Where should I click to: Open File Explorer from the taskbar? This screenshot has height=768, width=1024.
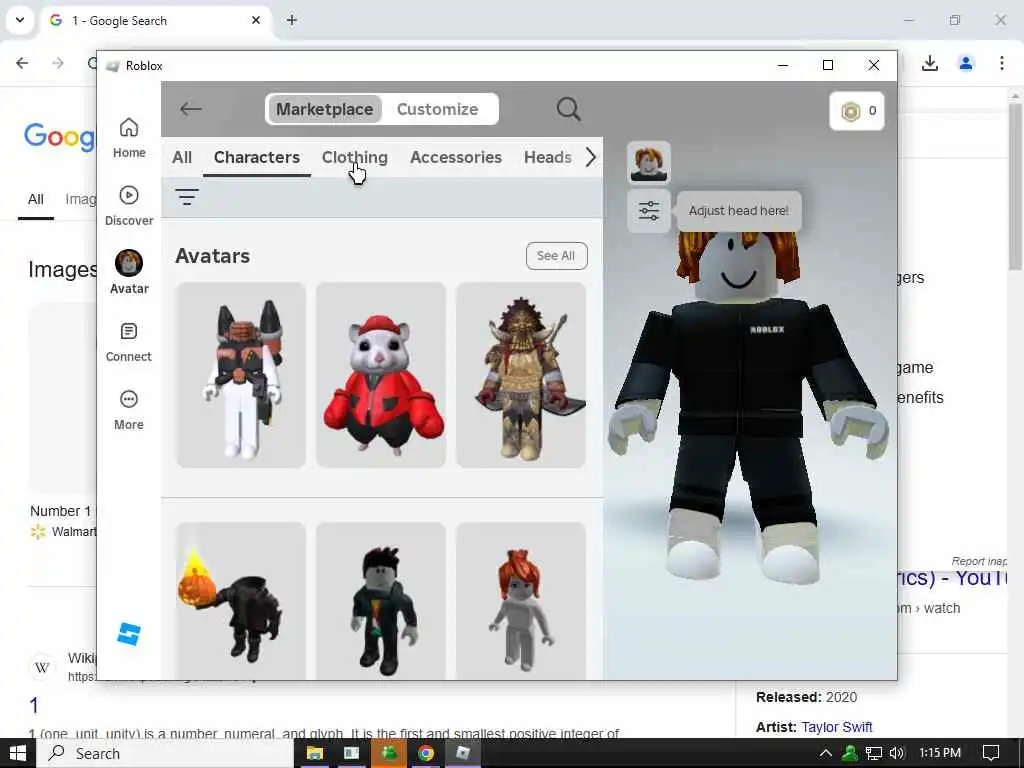(315, 754)
